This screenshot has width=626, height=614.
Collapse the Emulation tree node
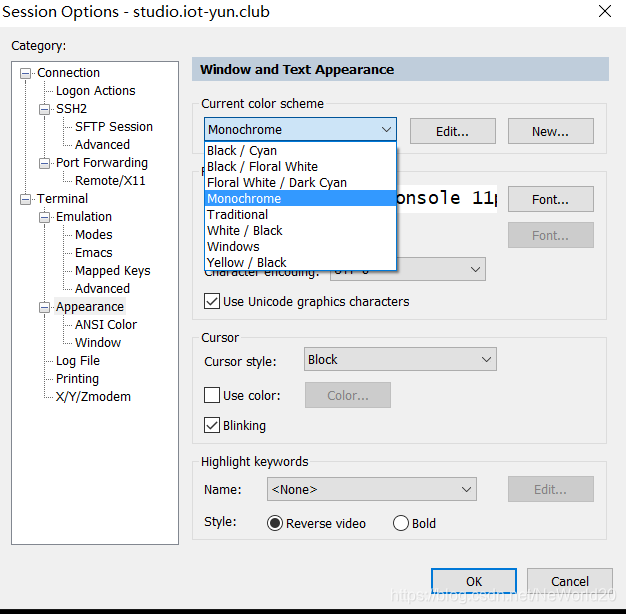(44, 217)
